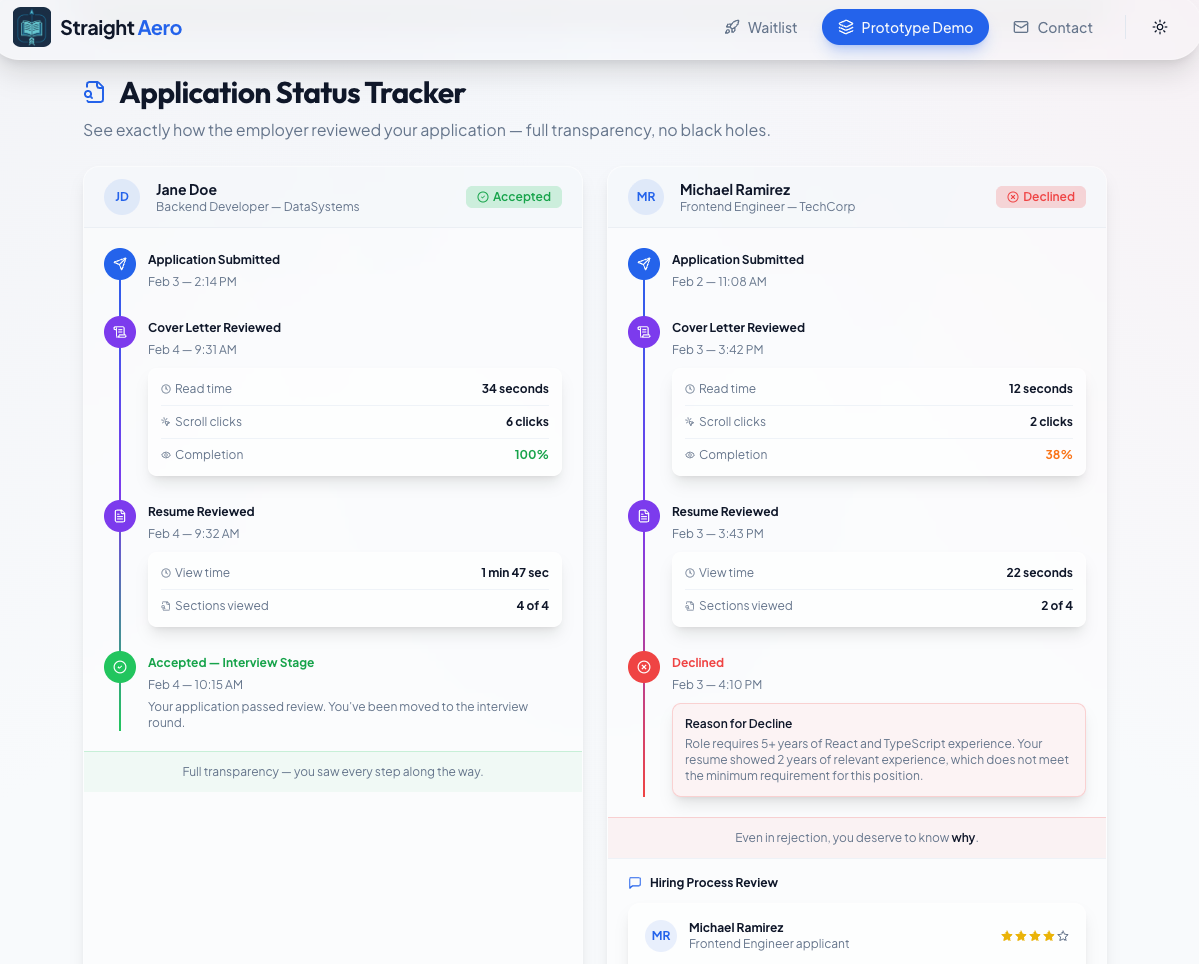The image size is (1199, 964).
Task: Click the Declined status badge on Michael's card
Action: pyautogui.click(x=1040, y=196)
